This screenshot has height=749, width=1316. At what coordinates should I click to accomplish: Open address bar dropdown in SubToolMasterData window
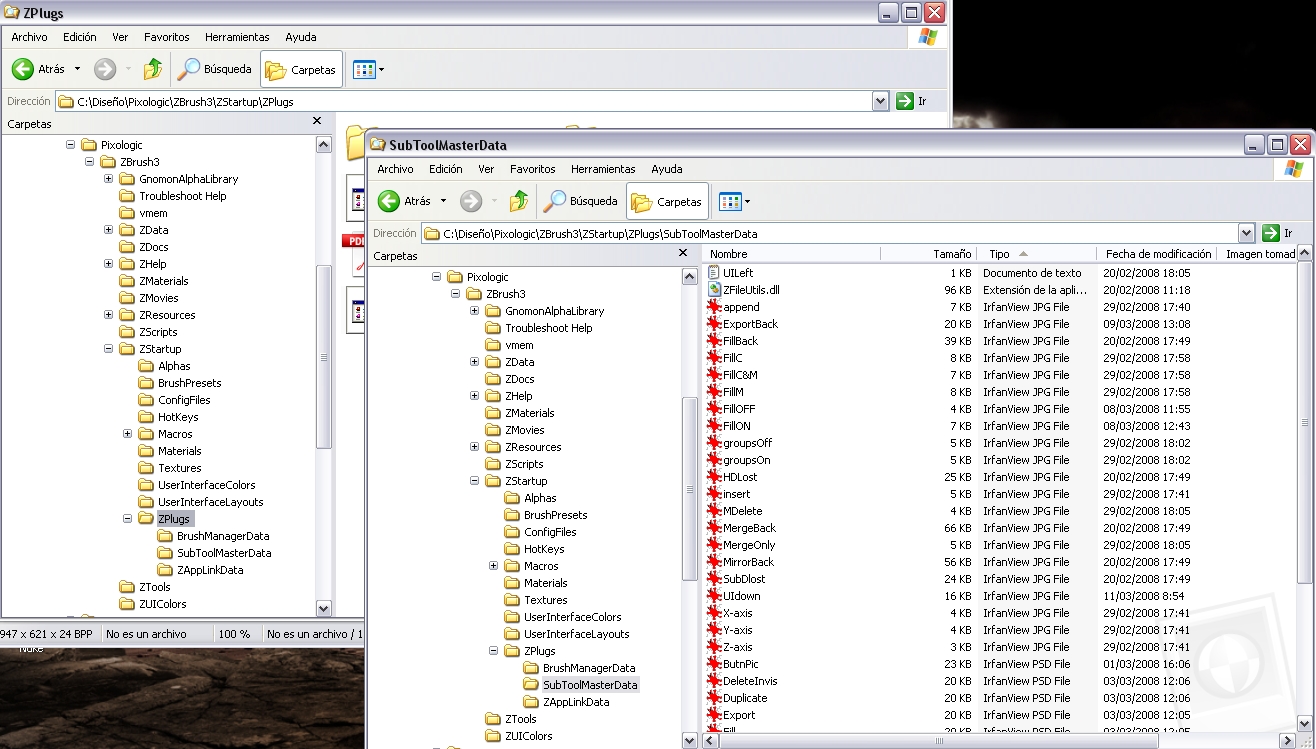pos(1246,233)
